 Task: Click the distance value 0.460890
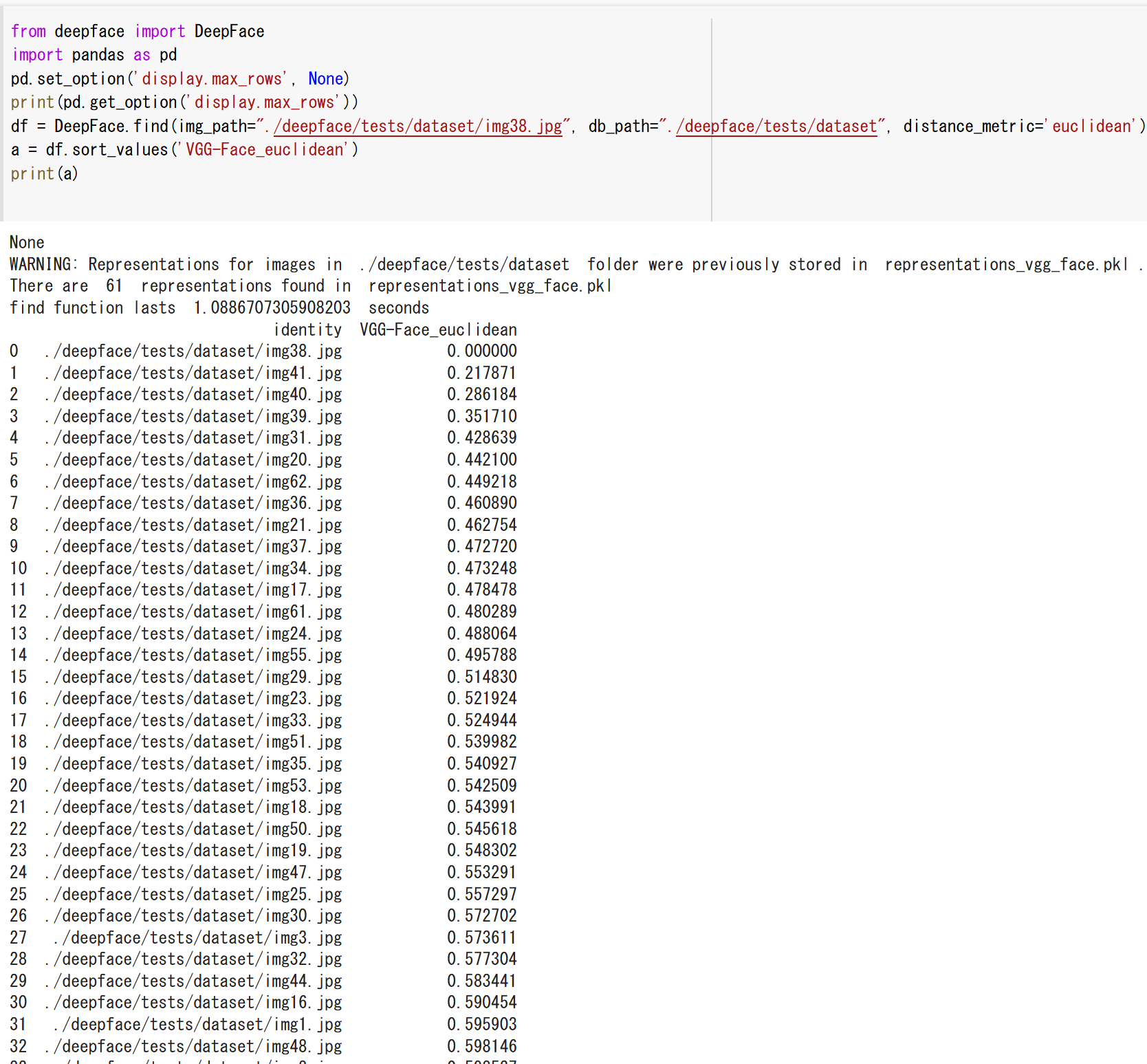click(482, 503)
